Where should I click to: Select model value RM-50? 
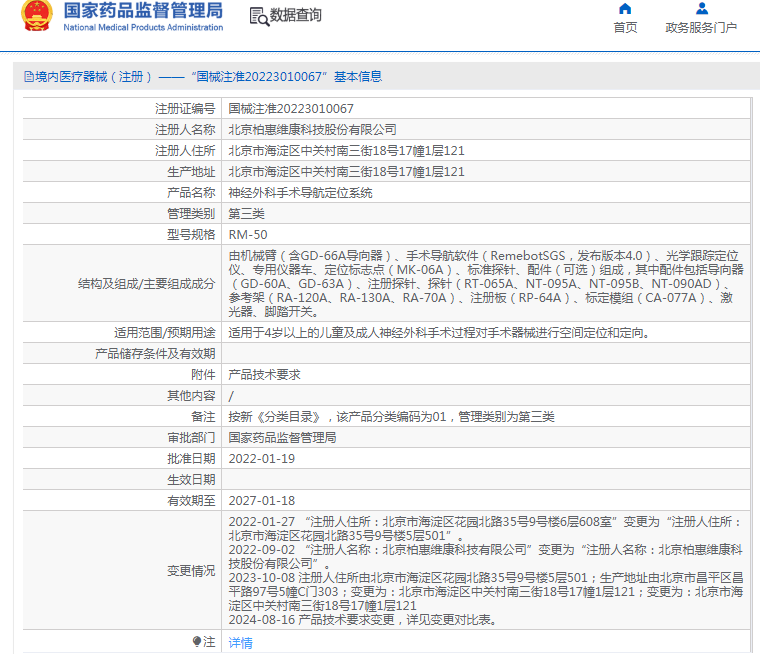248,235
